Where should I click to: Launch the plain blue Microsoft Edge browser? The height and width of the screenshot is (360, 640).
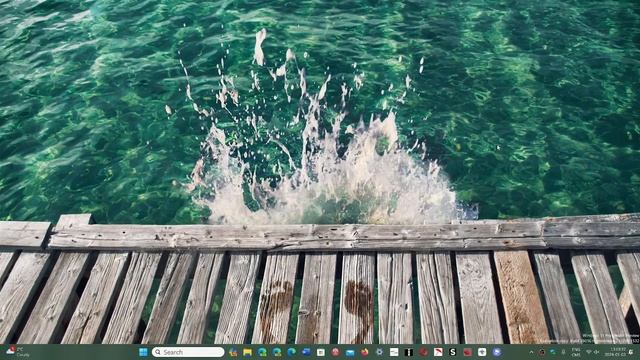click(291, 352)
